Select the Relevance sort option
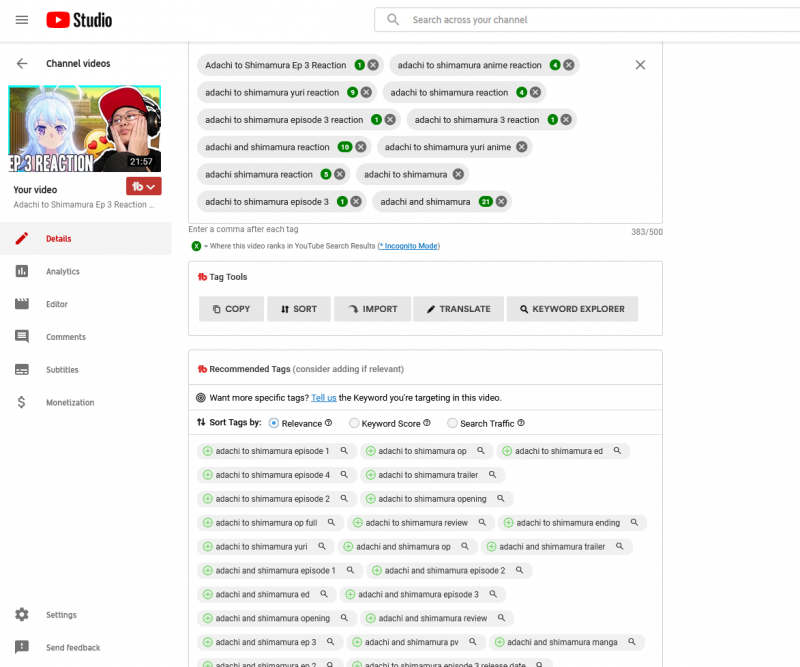 [x=274, y=423]
